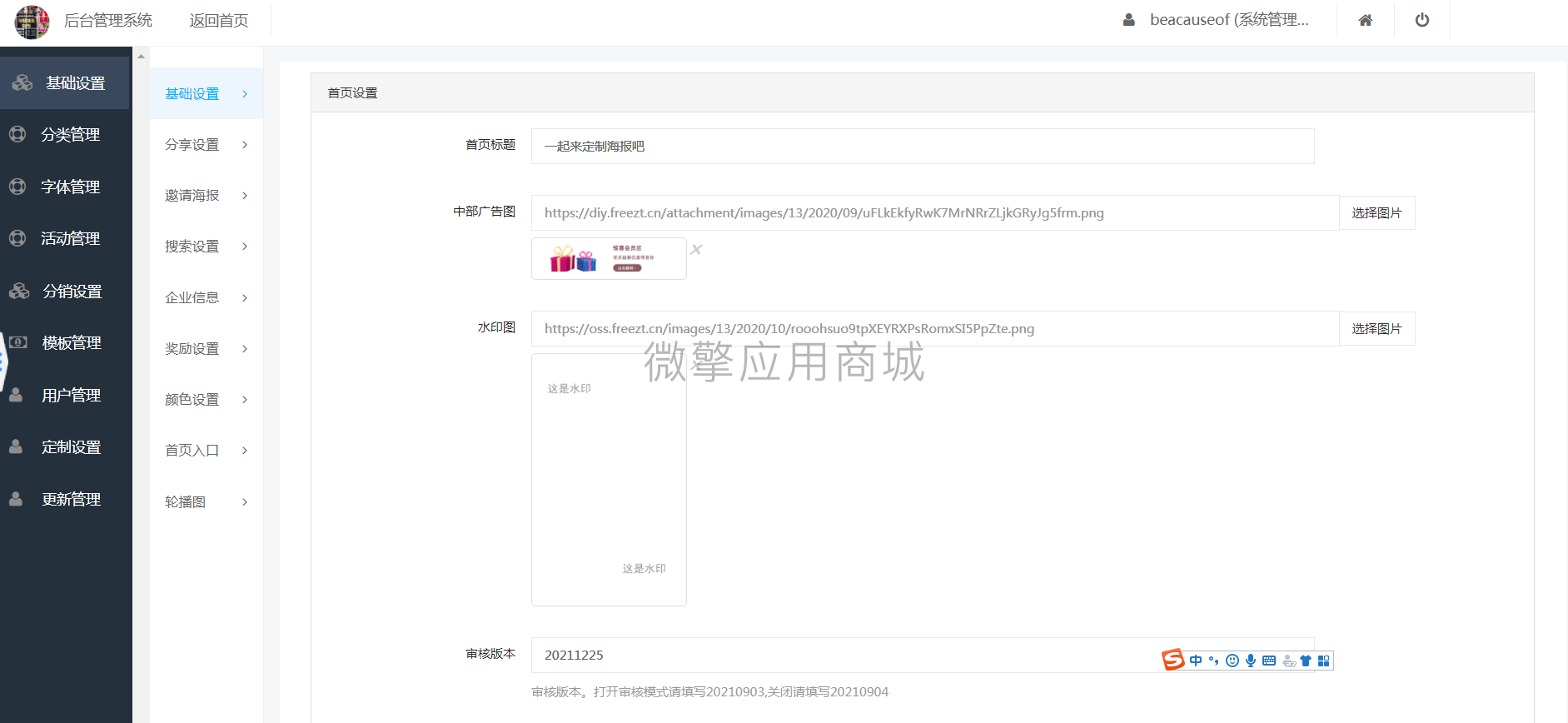Click the watermark image preview thumbnail
This screenshot has height=723, width=1568.
609,480
